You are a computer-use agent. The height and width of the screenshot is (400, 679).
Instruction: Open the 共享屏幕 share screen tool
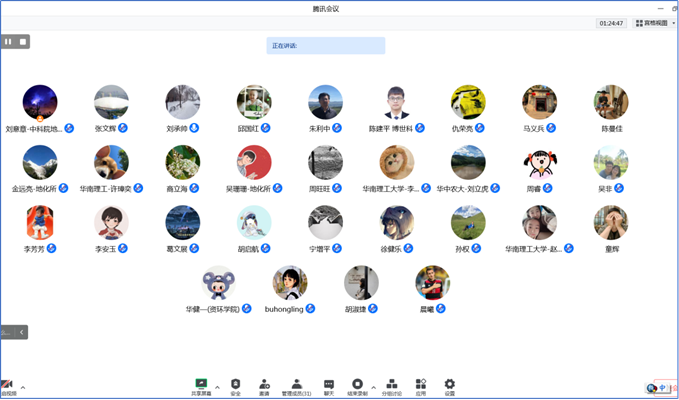pos(201,385)
